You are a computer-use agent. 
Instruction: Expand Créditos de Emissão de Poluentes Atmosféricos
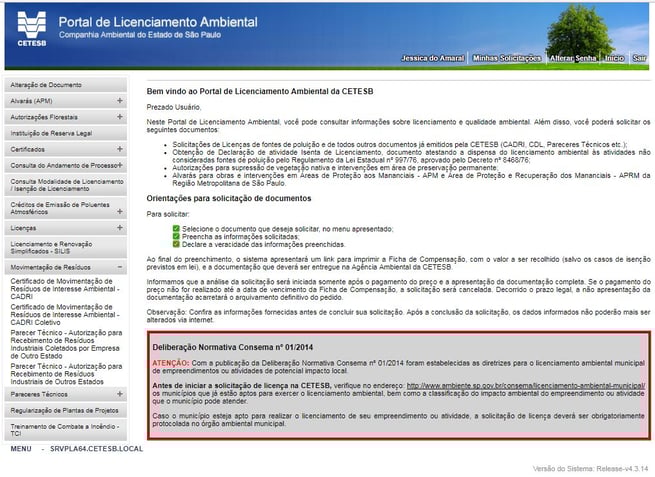pyautogui.click(x=120, y=212)
